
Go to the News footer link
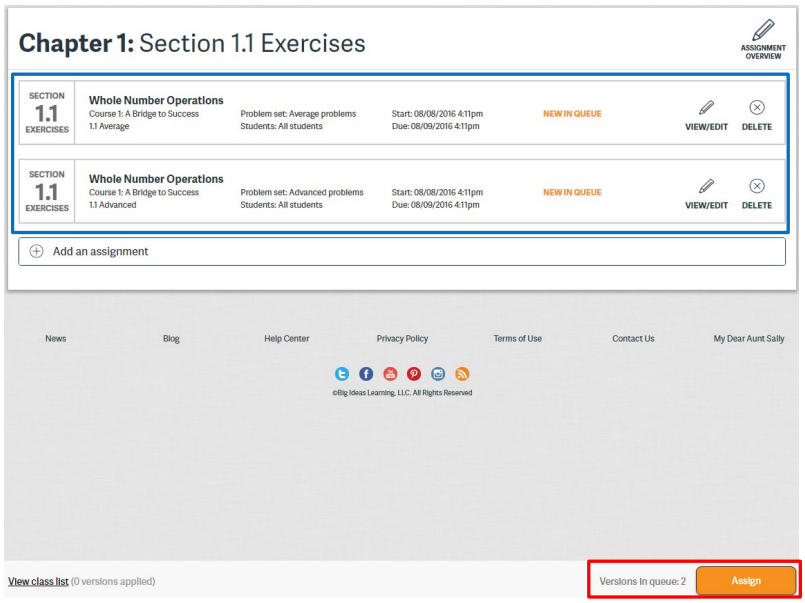(56, 339)
